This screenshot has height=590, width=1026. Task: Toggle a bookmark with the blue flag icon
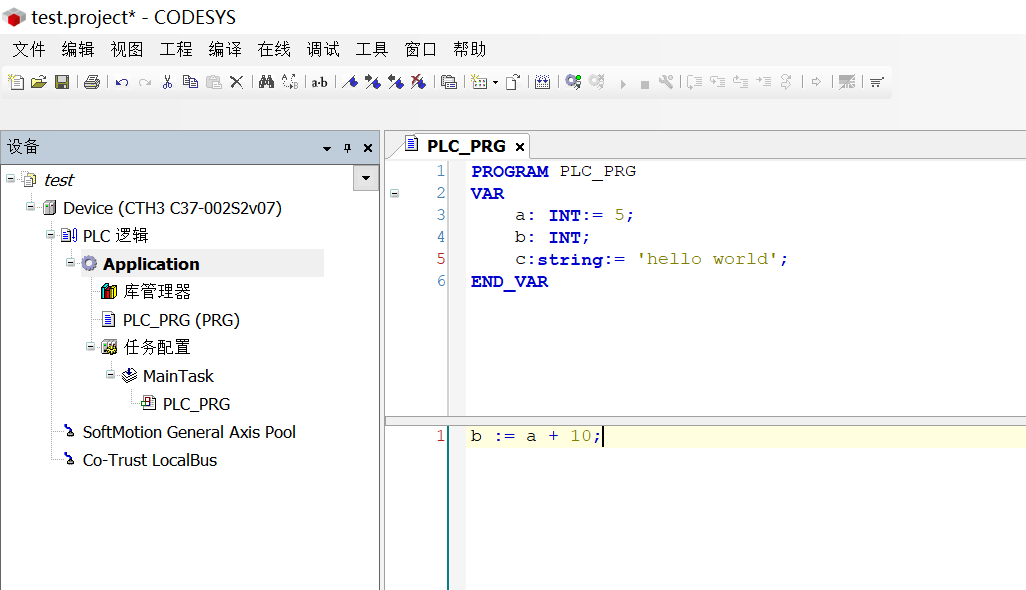348,81
